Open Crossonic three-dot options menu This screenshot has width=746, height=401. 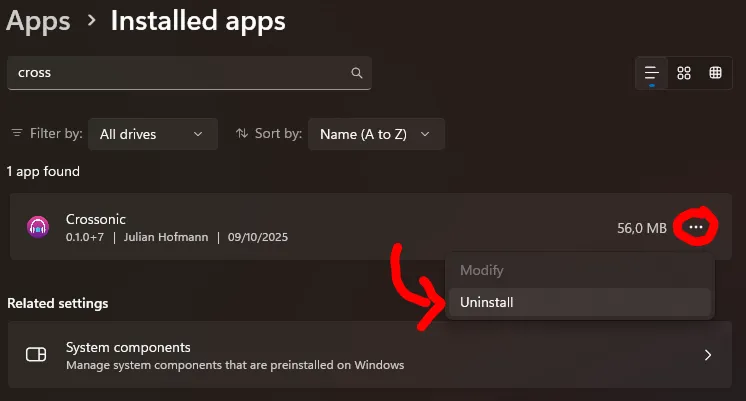point(696,227)
